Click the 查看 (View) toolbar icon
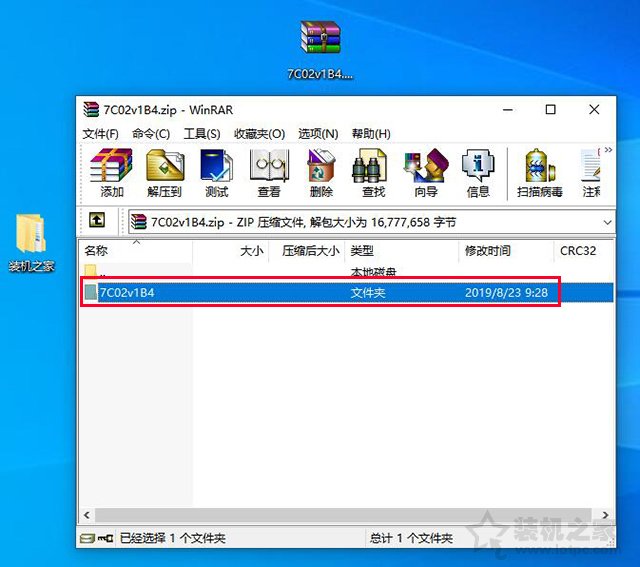The height and width of the screenshot is (567, 640). click(x=269, y=173)
